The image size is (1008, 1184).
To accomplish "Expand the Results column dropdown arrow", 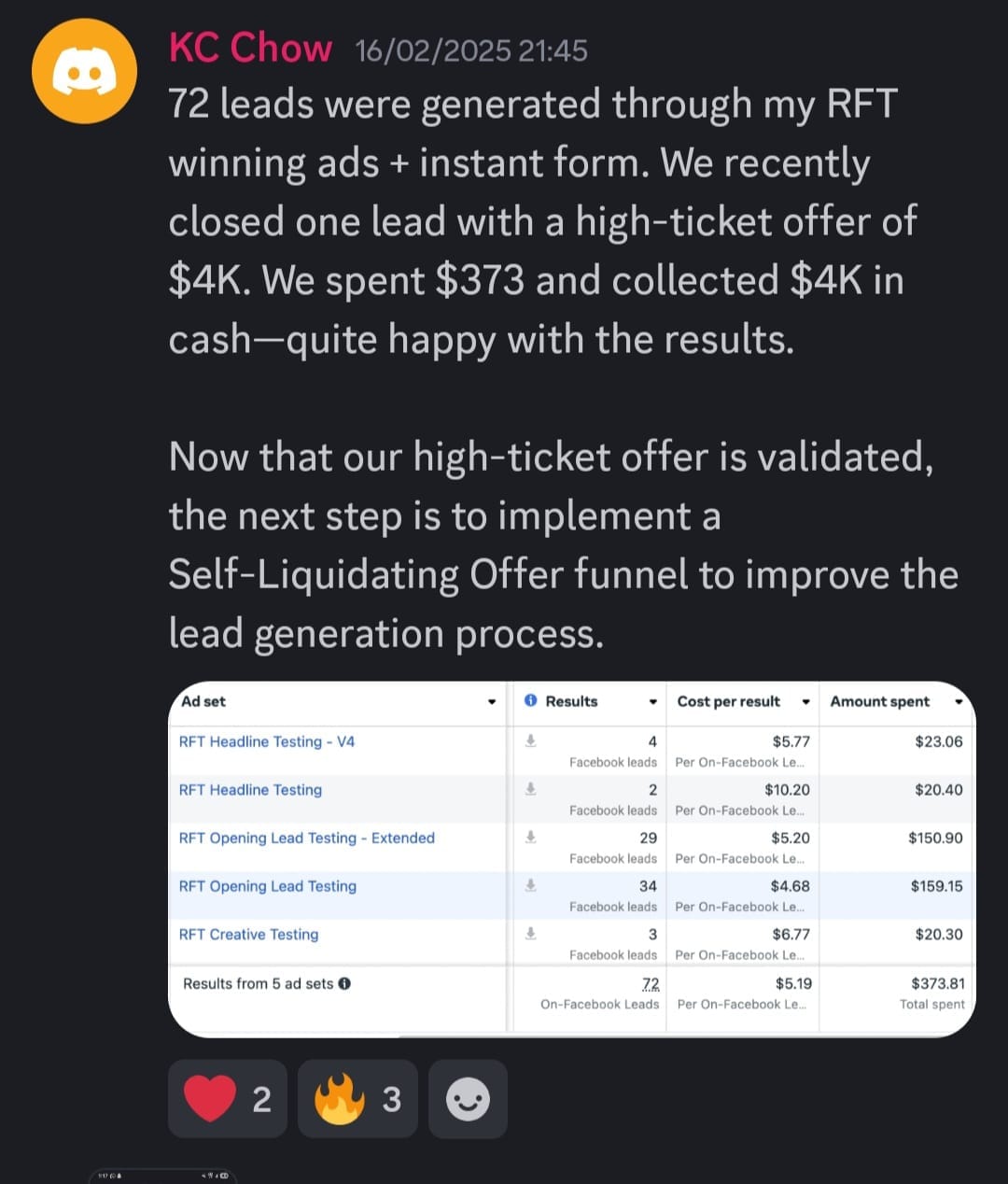I will coord(652,702).
